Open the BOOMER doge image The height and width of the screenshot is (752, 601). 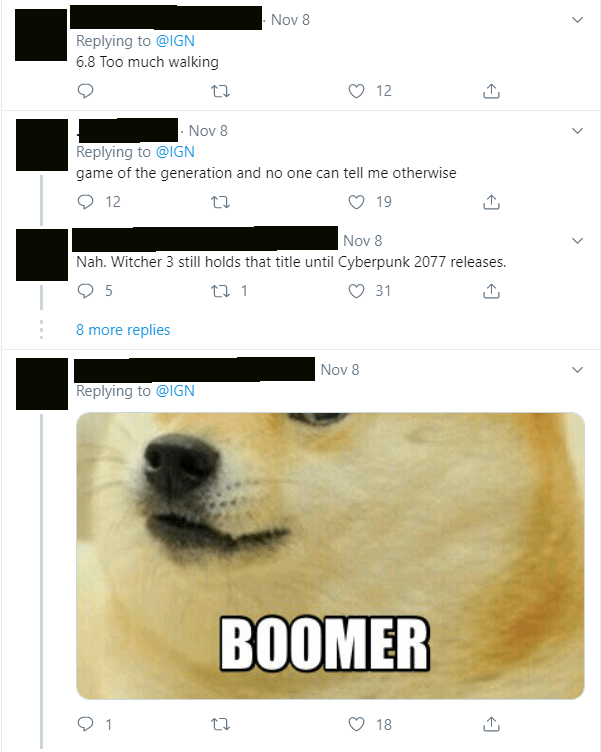(x=330, y=556)
